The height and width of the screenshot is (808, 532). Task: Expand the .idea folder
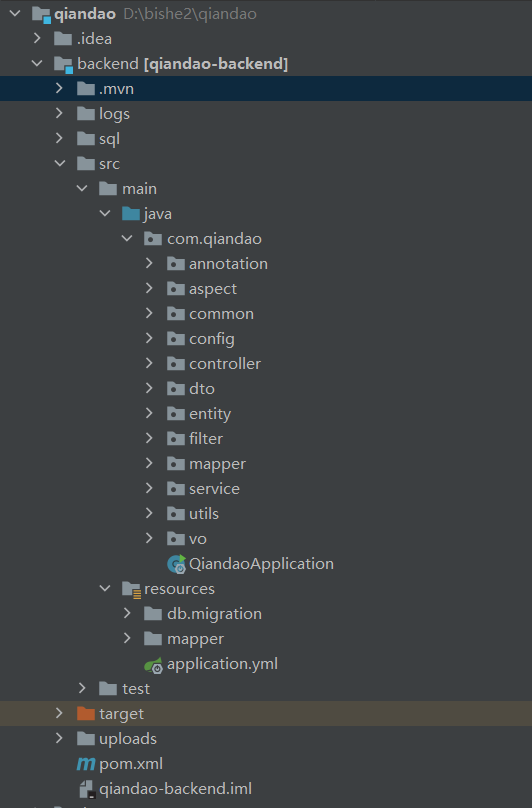click(37, 38)
